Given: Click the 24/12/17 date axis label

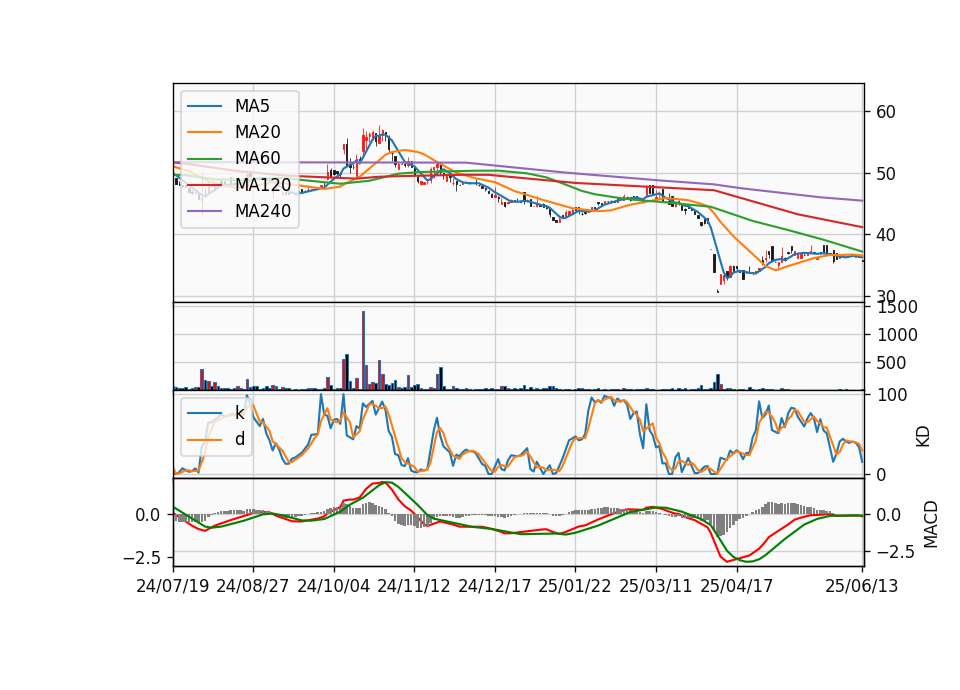Looking at the screenshot, I should (x=494, y=586).
